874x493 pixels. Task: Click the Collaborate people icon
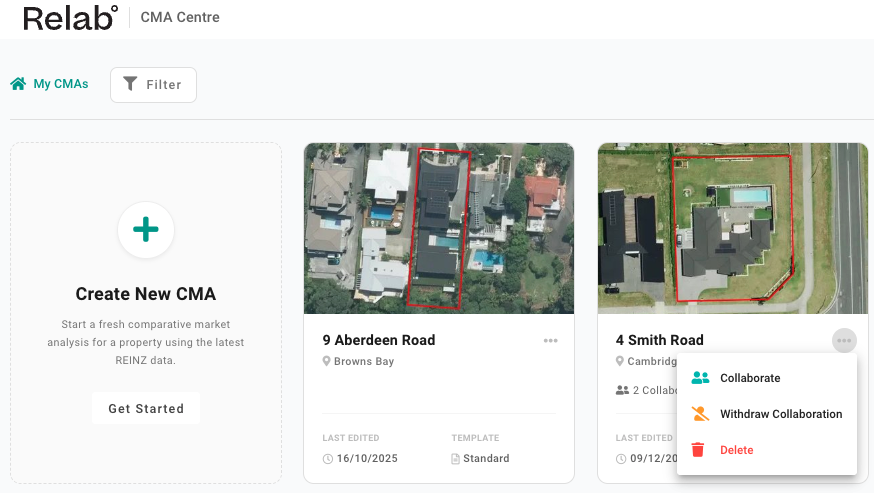(x=700, y=378)
